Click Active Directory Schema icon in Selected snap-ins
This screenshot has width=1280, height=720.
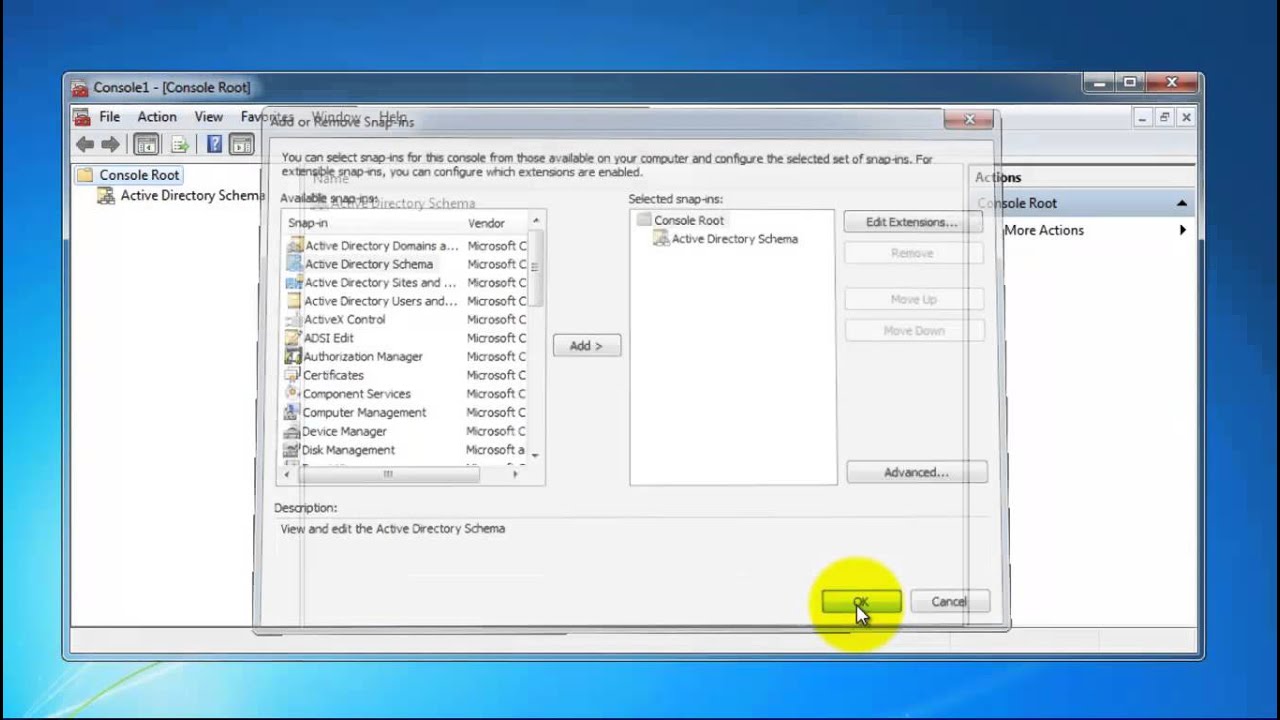[x=661, y=239]
